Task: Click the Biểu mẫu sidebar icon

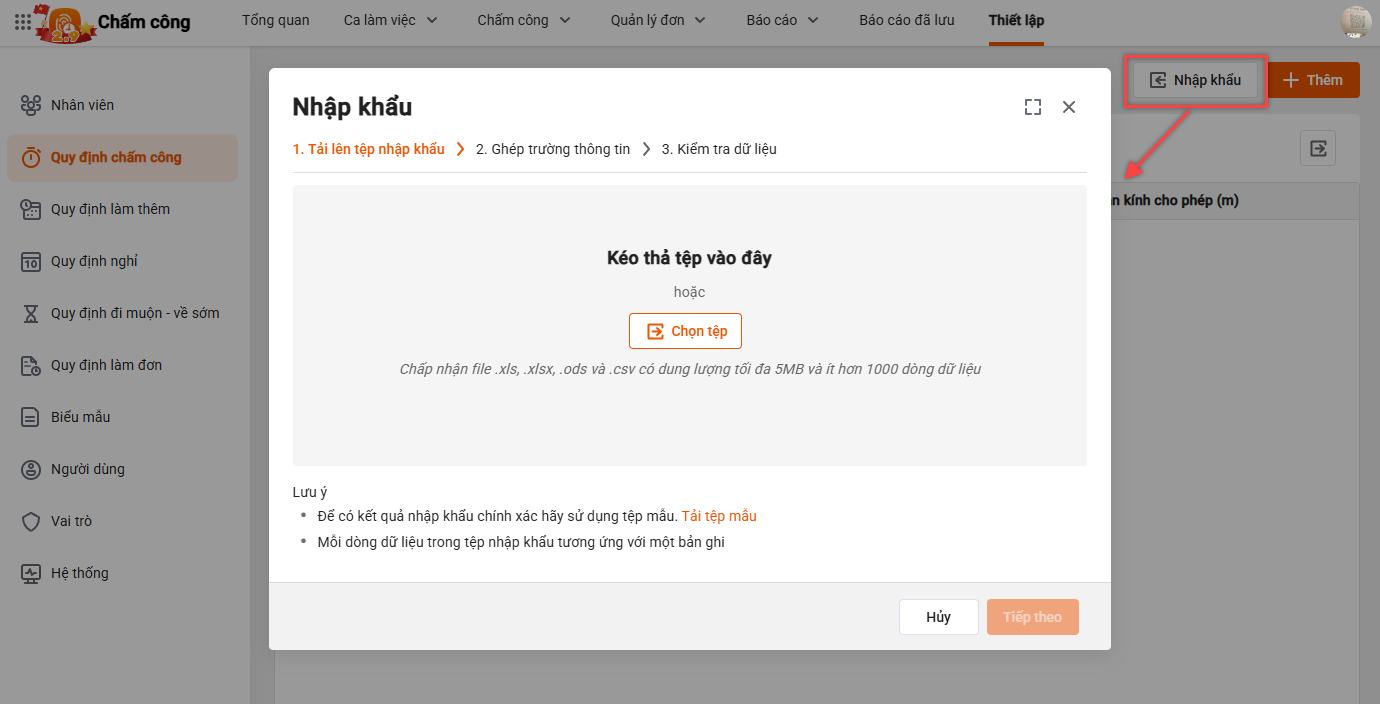Action: click(31, 417)
